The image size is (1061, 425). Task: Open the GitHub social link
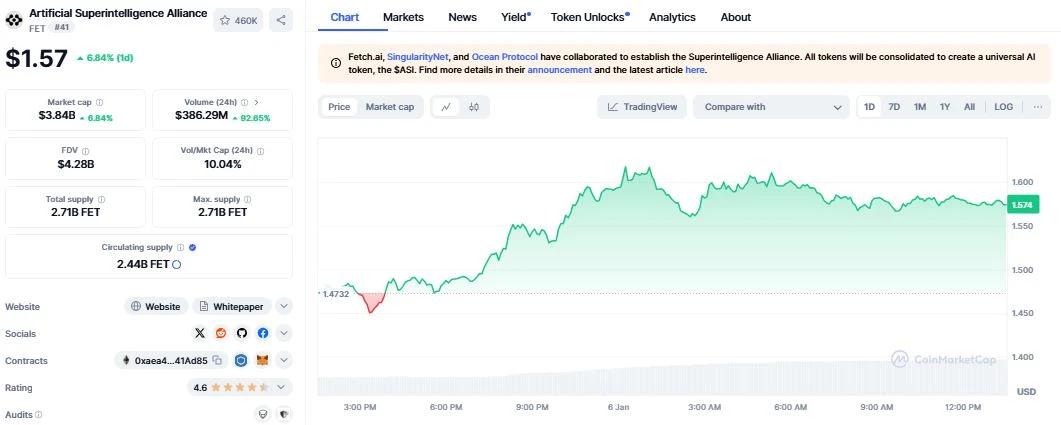[x=242, y=333]
